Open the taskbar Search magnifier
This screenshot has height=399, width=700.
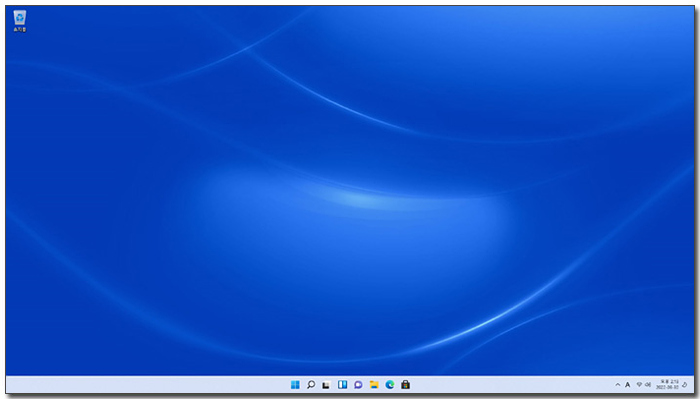coord(311,385)
